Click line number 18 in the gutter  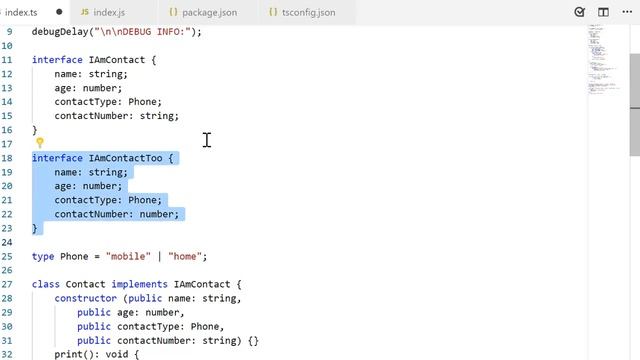[7, 158]
